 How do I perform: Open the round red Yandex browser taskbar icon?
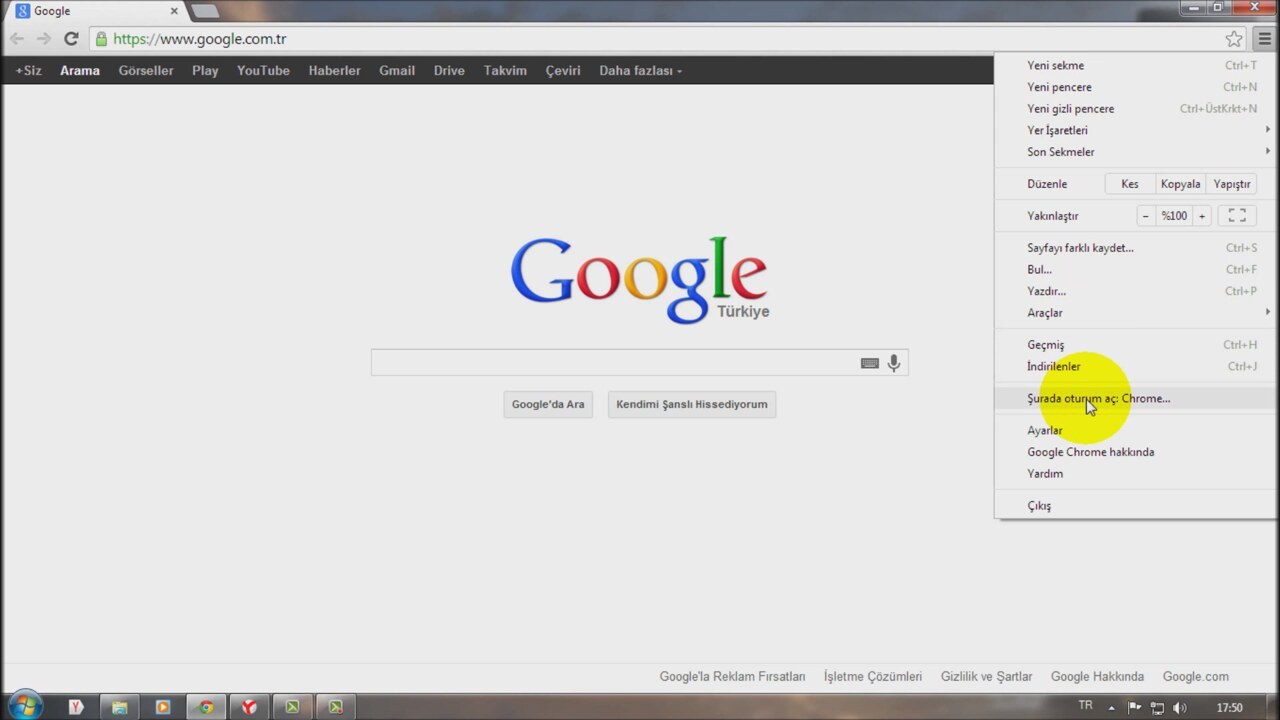(x=249, y=707)
